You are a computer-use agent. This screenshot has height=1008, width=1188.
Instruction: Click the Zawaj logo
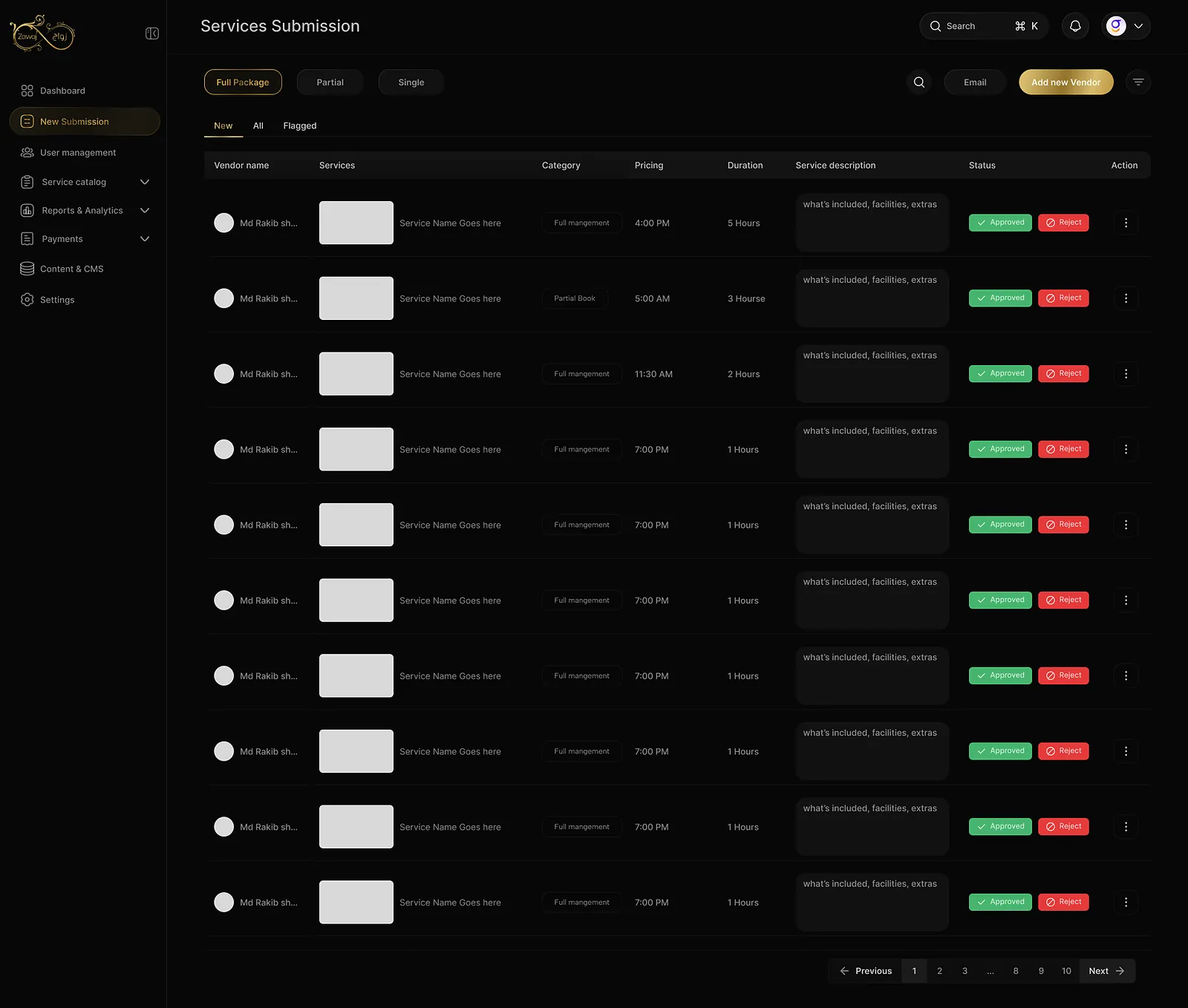(x=42, y=33)
